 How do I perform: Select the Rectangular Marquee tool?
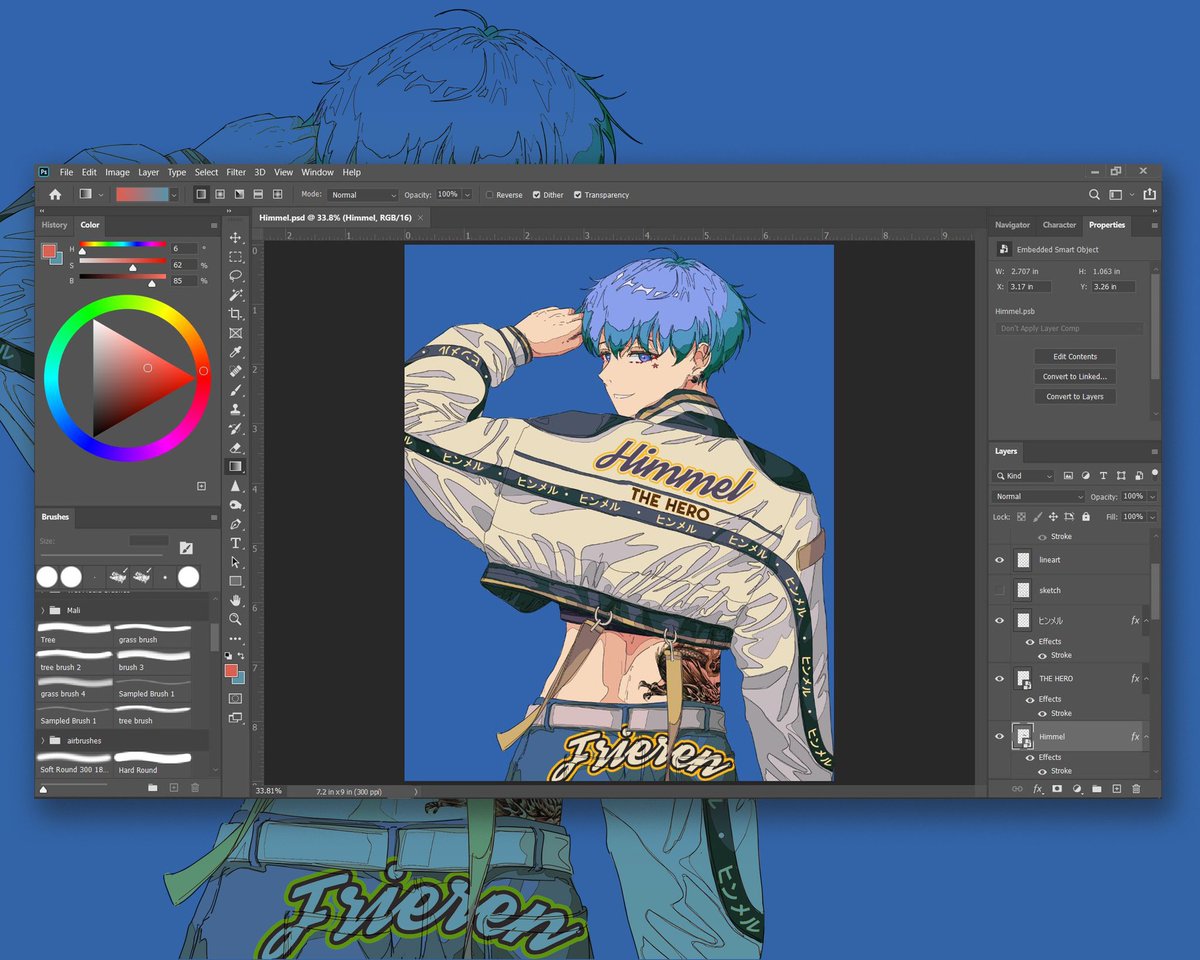(x=236, y=257)
